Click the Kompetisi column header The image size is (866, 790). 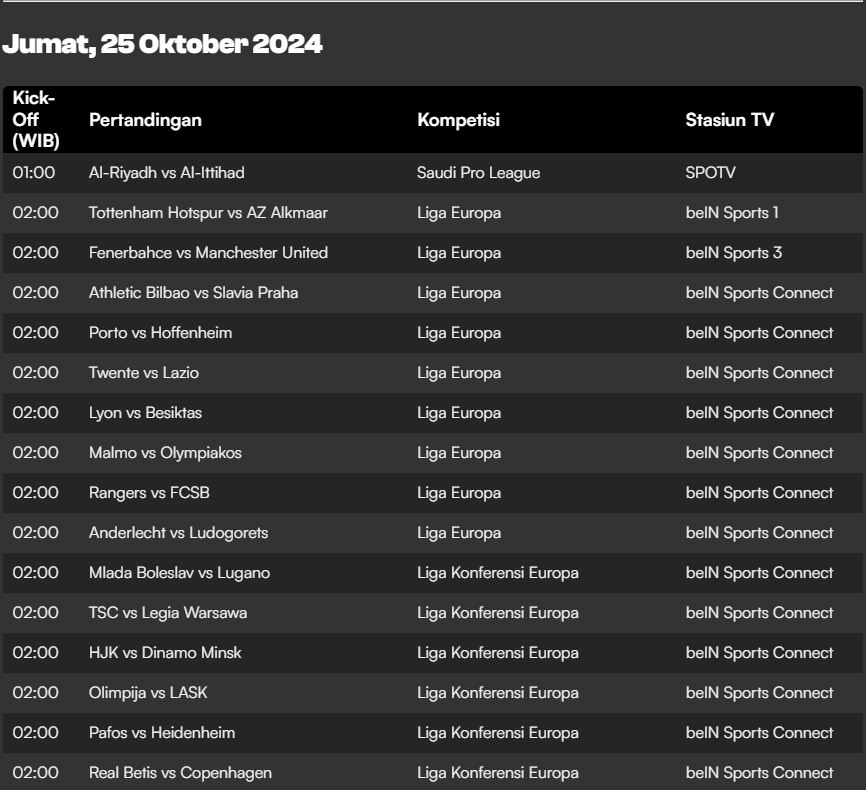click(x=458, y=120)
